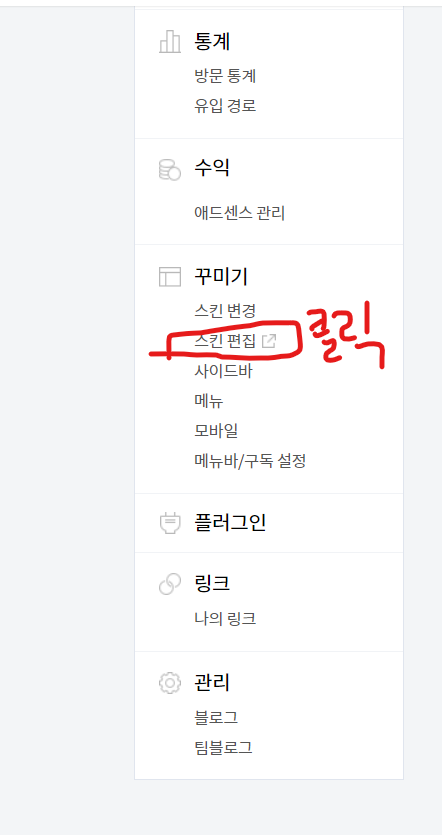This screenshot has height=835, width=442.
Task: Go to 나의 링크
Action: coord(225,619)
